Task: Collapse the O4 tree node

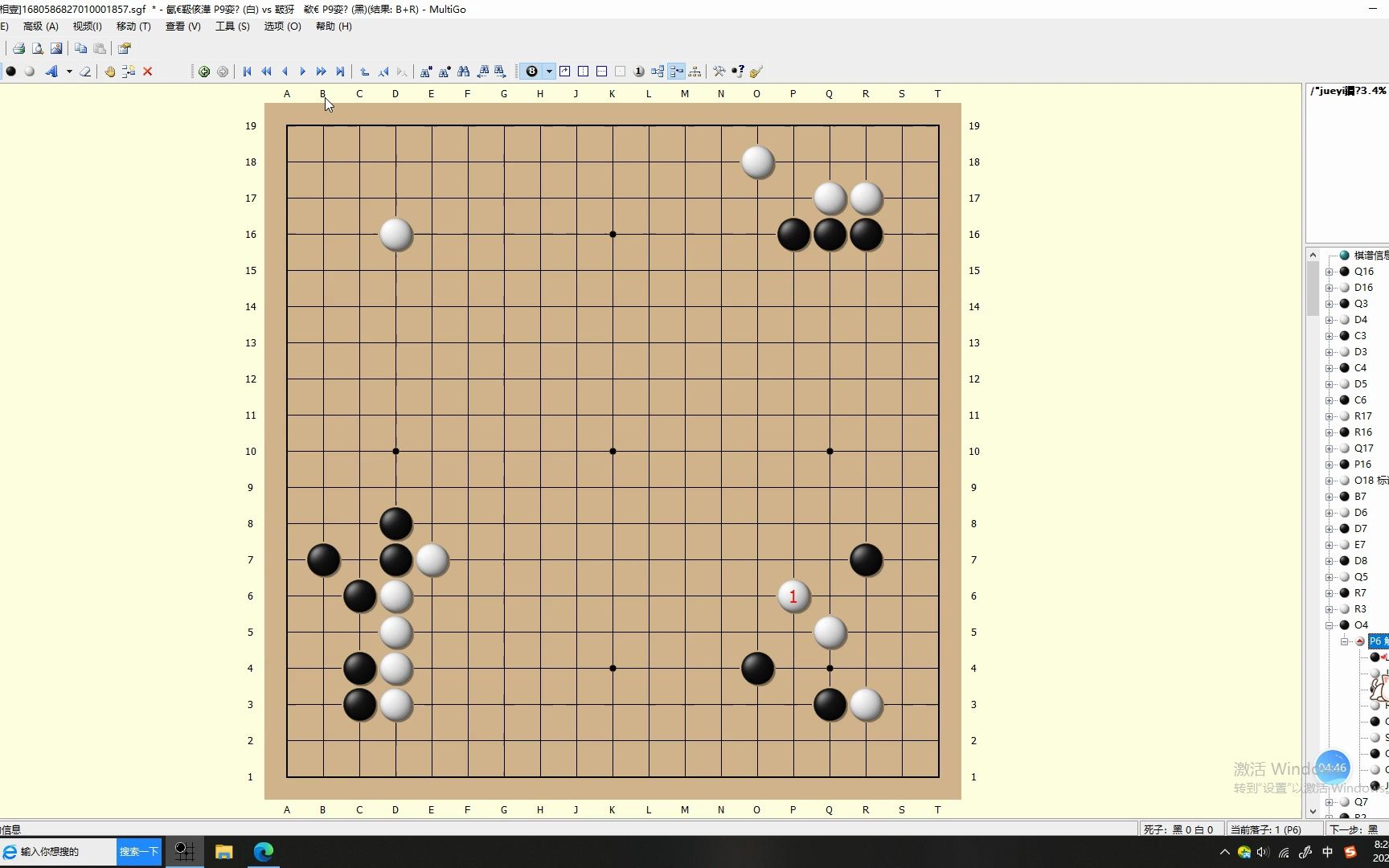Action: [x=1329, y=625]
